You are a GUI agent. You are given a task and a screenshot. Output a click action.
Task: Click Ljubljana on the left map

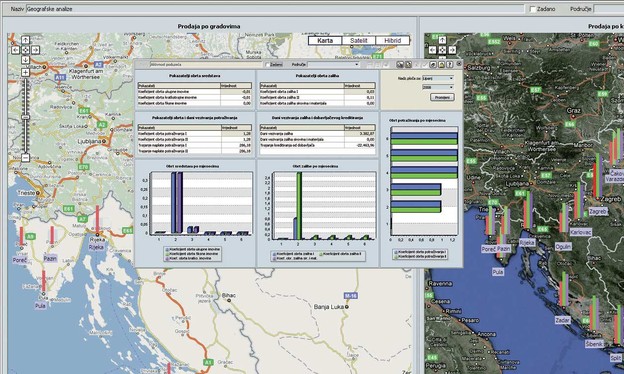[x=91, y=141]
